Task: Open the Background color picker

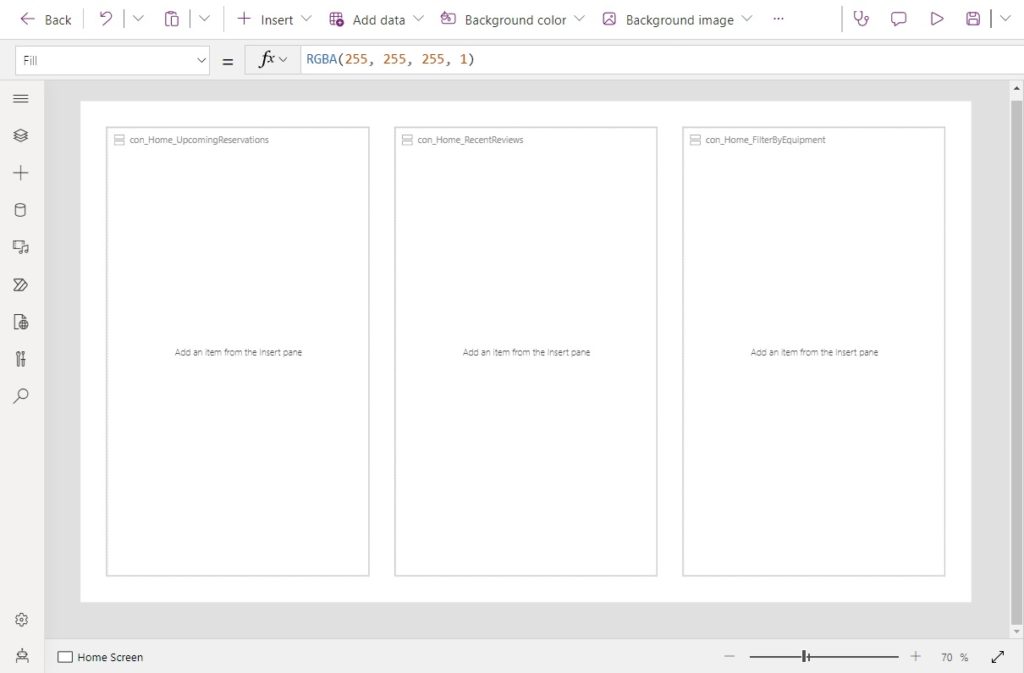Action: pos(512,20)
